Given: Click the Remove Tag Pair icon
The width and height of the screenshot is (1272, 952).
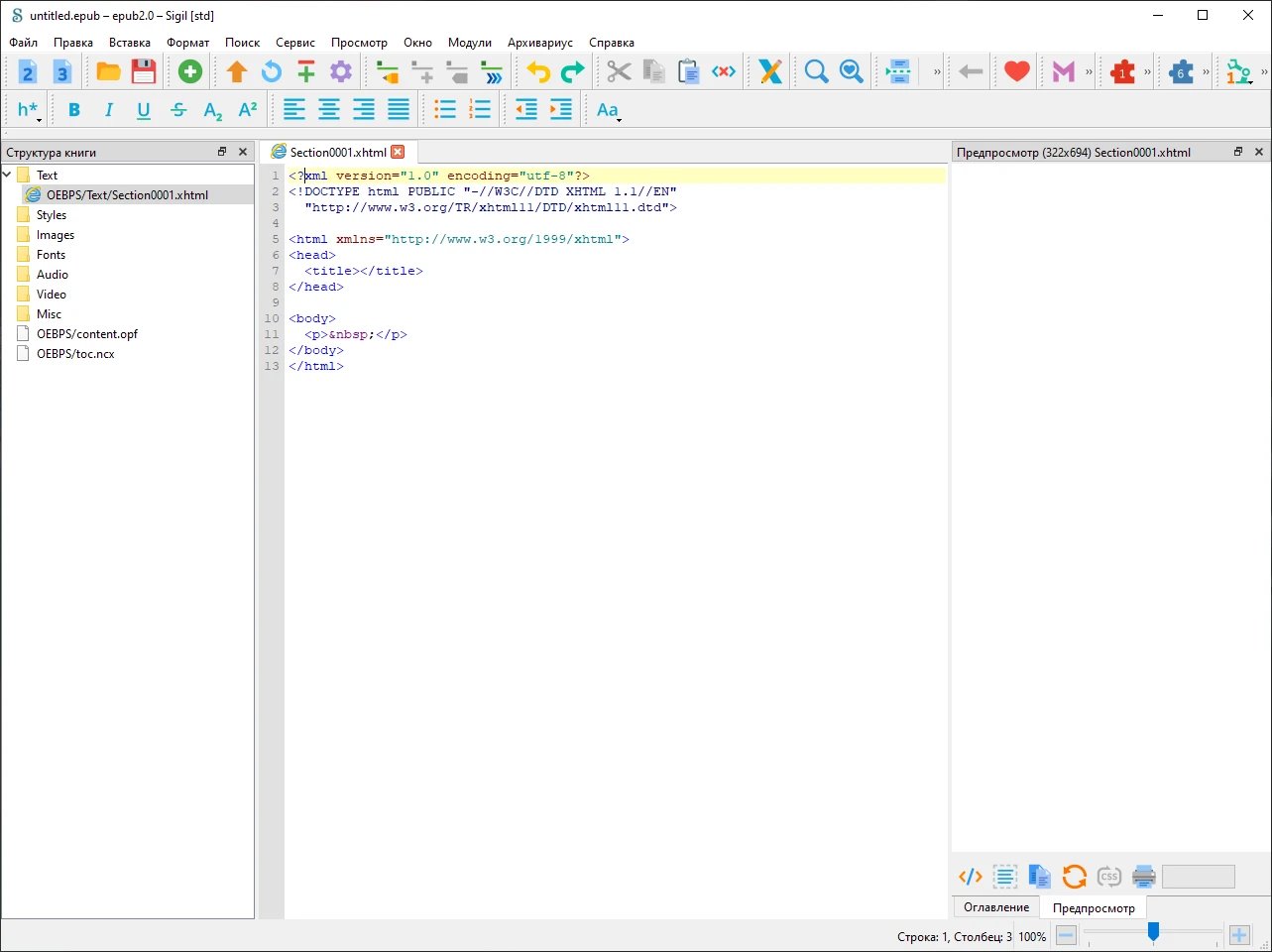Looking at the screenshot, I should pyautogui.click(x=724, y=71).
